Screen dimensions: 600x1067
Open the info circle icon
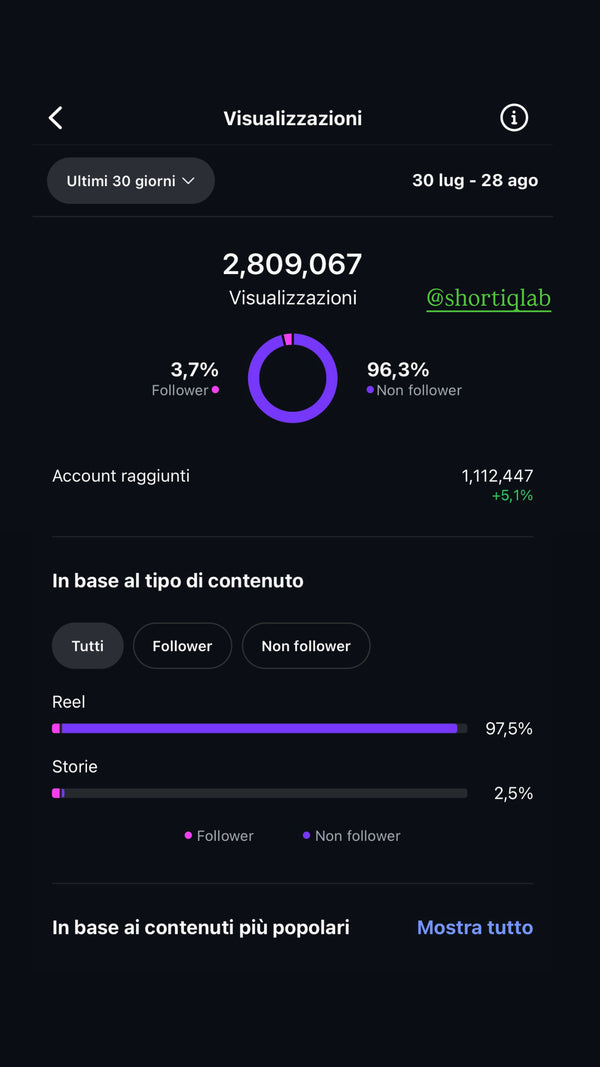[514, 118]
